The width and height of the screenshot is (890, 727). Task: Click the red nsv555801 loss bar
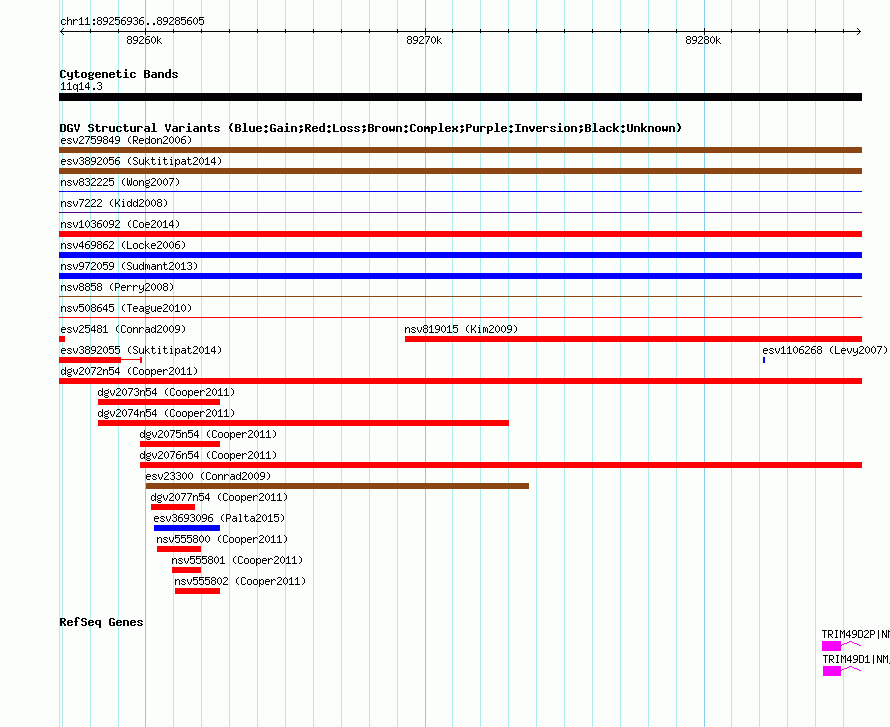point(187,570)
